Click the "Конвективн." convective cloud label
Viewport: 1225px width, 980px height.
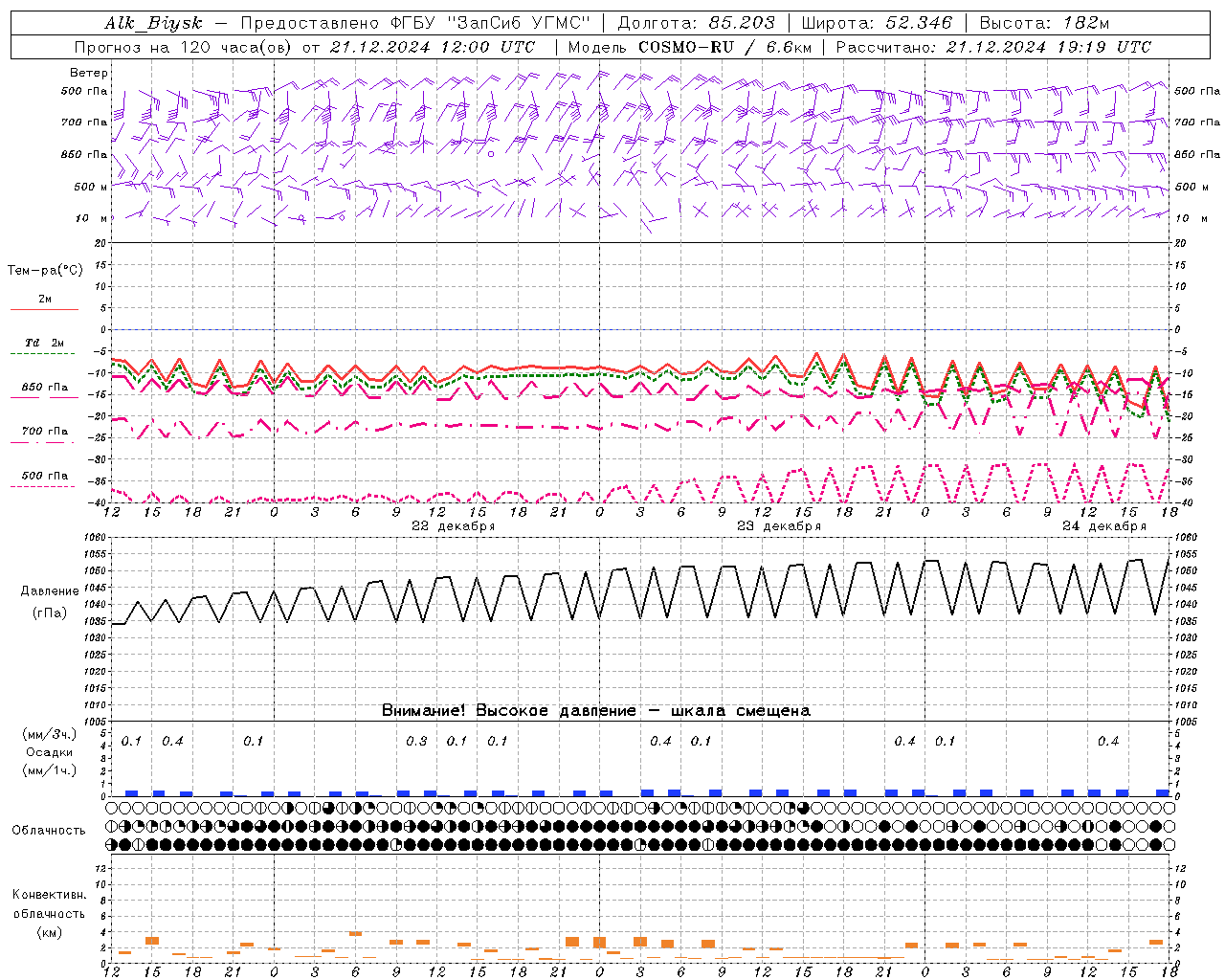tap(49, 895)
